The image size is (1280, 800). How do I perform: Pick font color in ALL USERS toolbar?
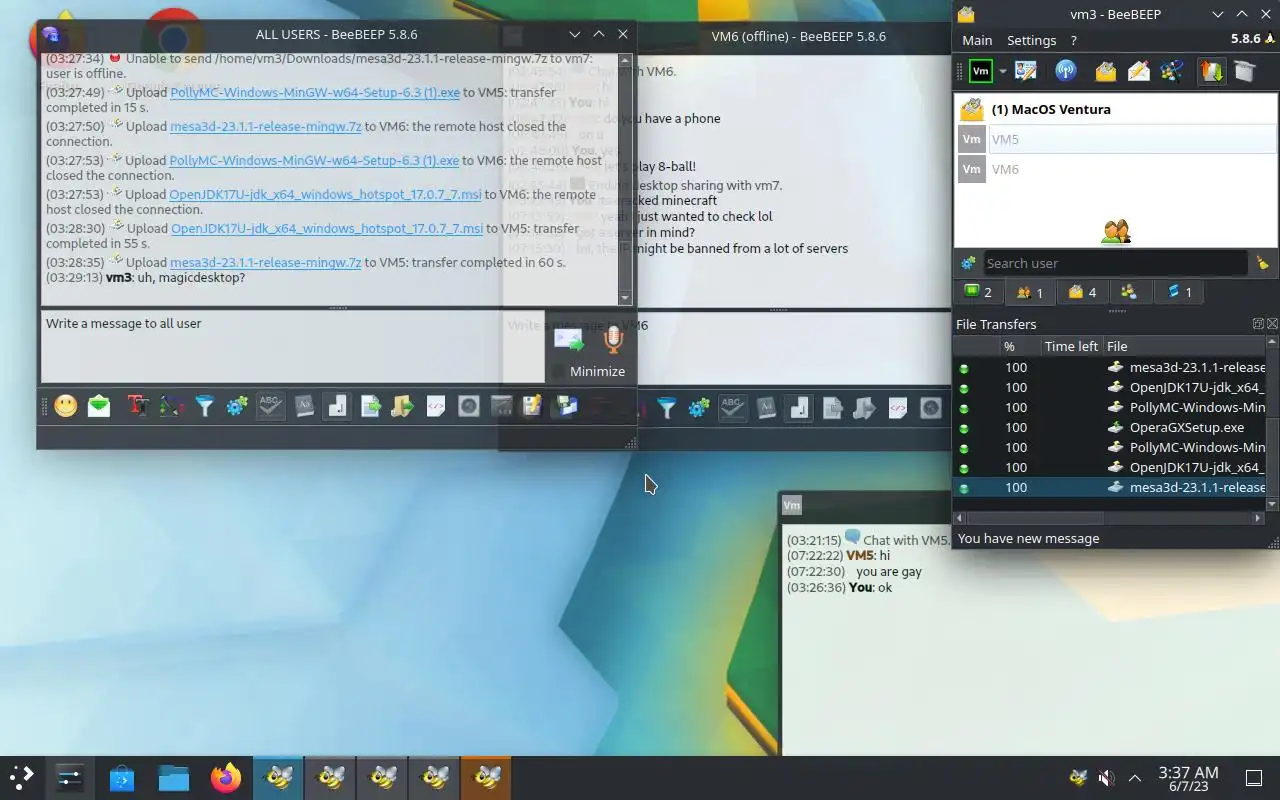pos(171,406)
